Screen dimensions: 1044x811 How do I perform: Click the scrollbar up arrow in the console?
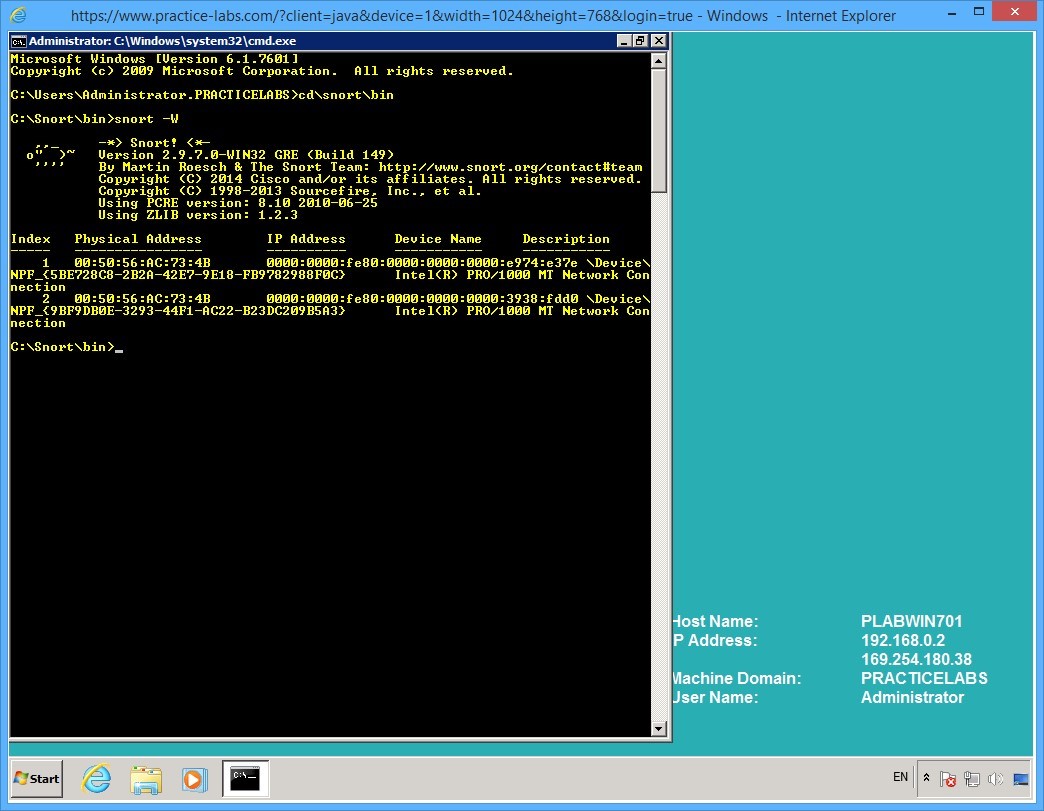point(659,60)
